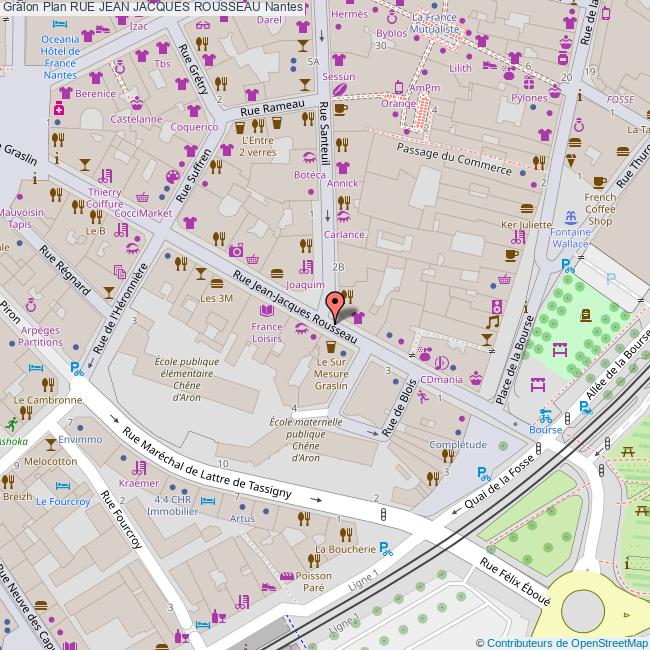Viewport: 650px width, 650px height.
Task: Click the Oceania Hôtel de France bed icon
Action: click(x=60, y=24)
